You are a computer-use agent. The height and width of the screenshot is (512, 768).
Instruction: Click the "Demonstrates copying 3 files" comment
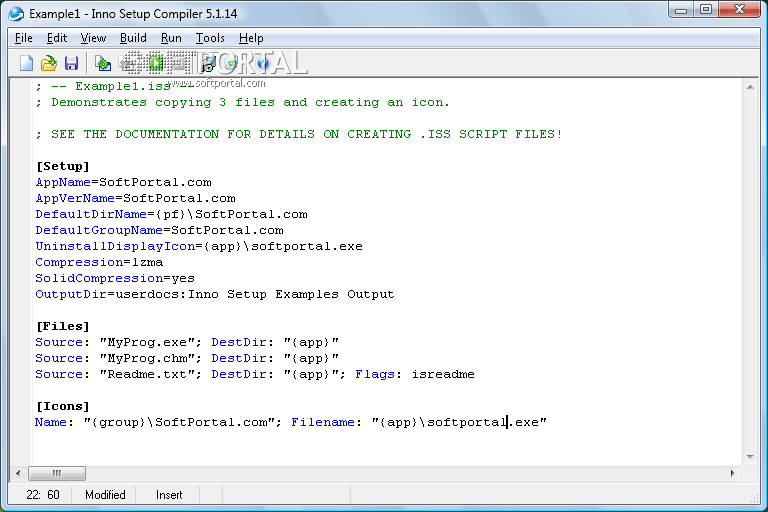pyautogui.click(x=242, y=102)
